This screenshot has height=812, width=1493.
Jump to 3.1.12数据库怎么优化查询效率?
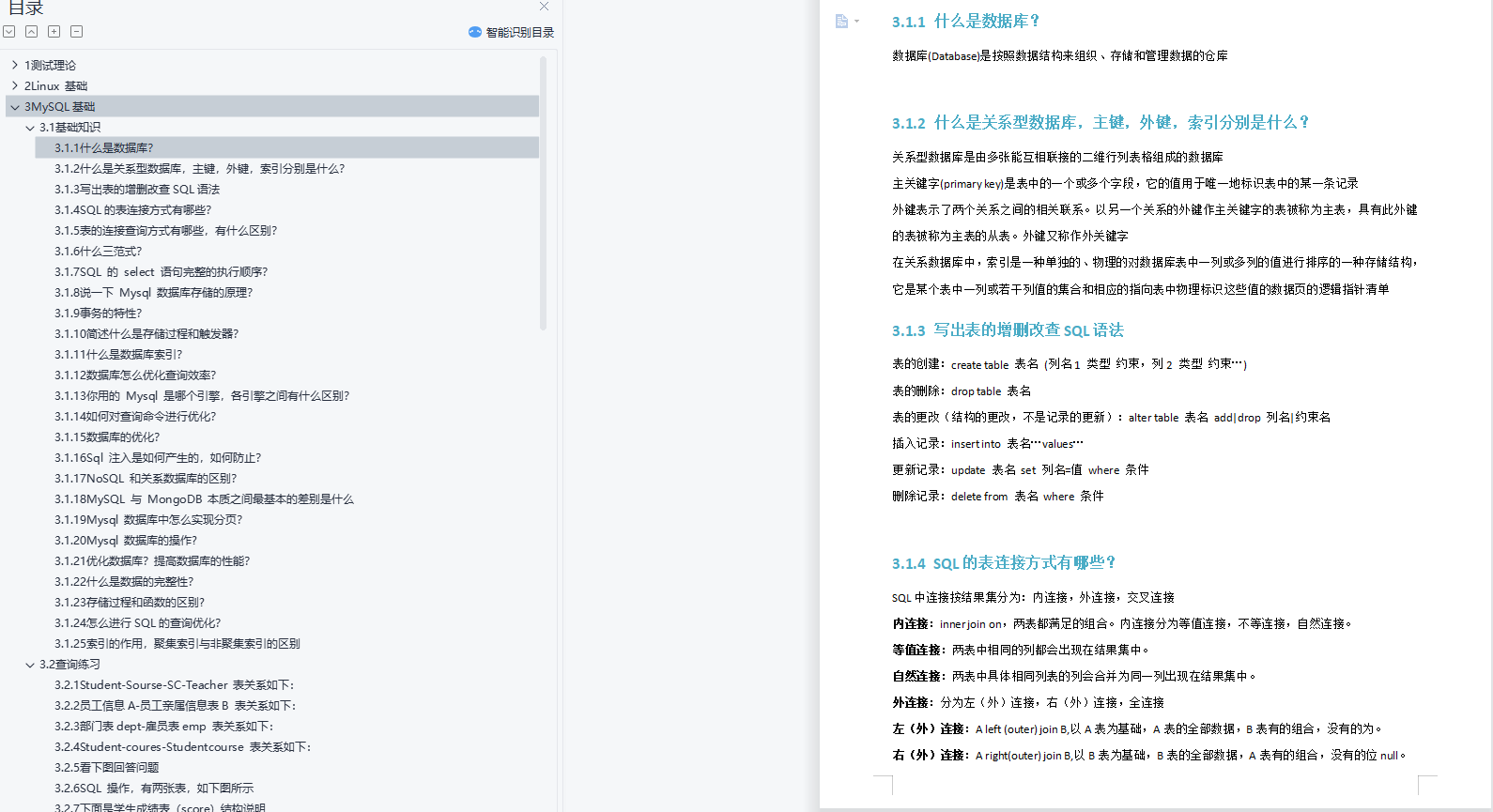point(135,375)
